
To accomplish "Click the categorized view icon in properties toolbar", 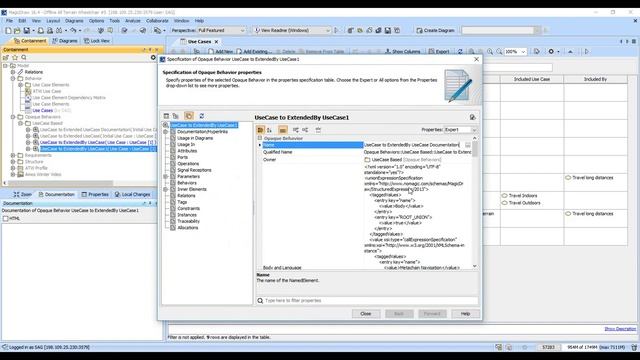I will tap(260, 130).
